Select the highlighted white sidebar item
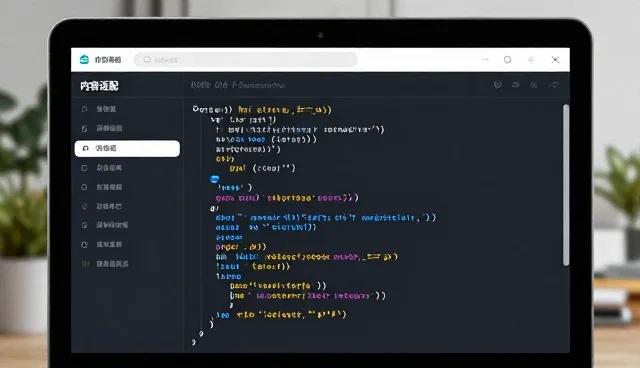The height and width of the screenshot is (368, 640). click(x=127, y=149)
